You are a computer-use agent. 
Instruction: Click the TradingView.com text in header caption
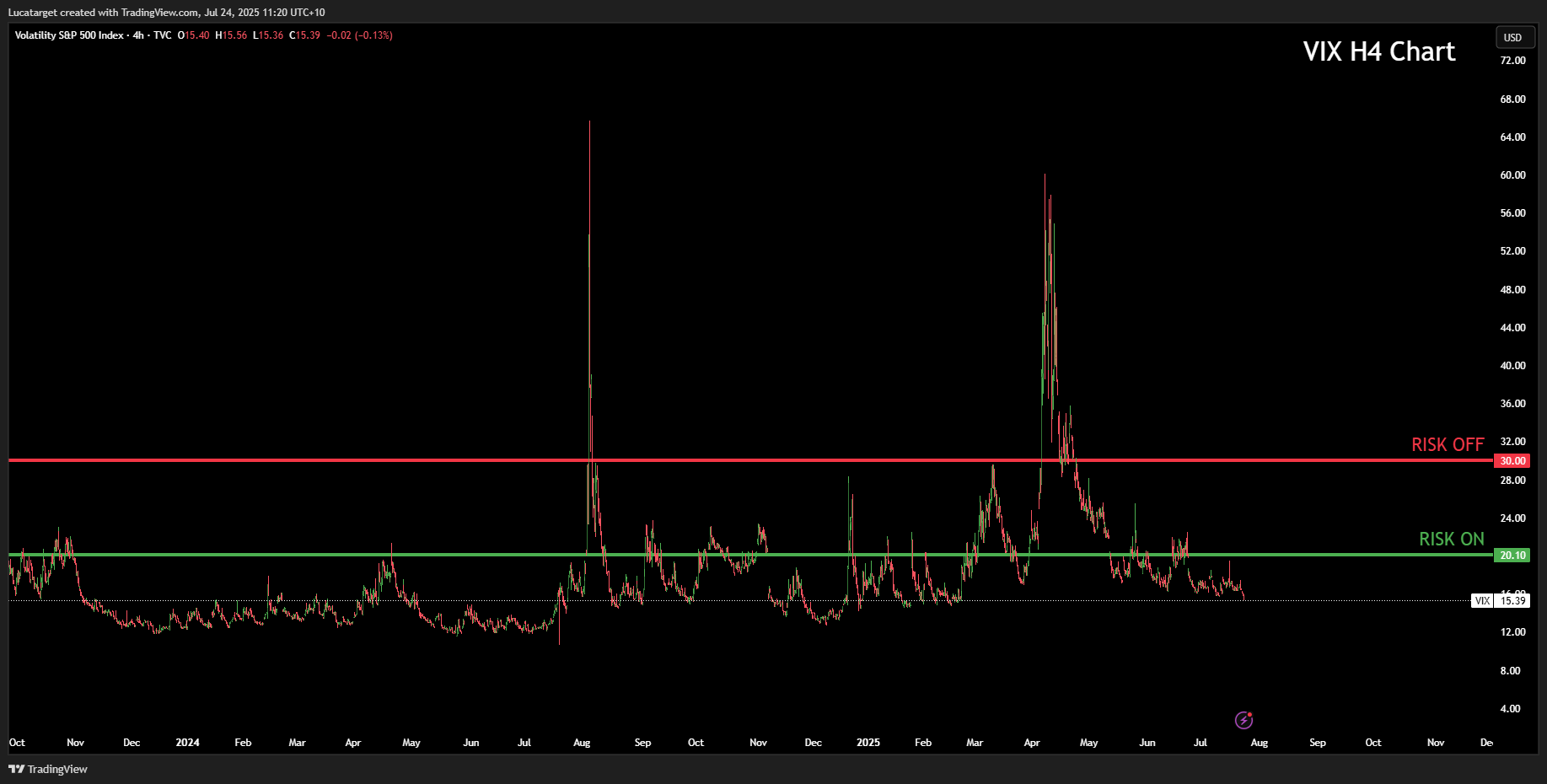pyautogui.click(x=160, y=13)
